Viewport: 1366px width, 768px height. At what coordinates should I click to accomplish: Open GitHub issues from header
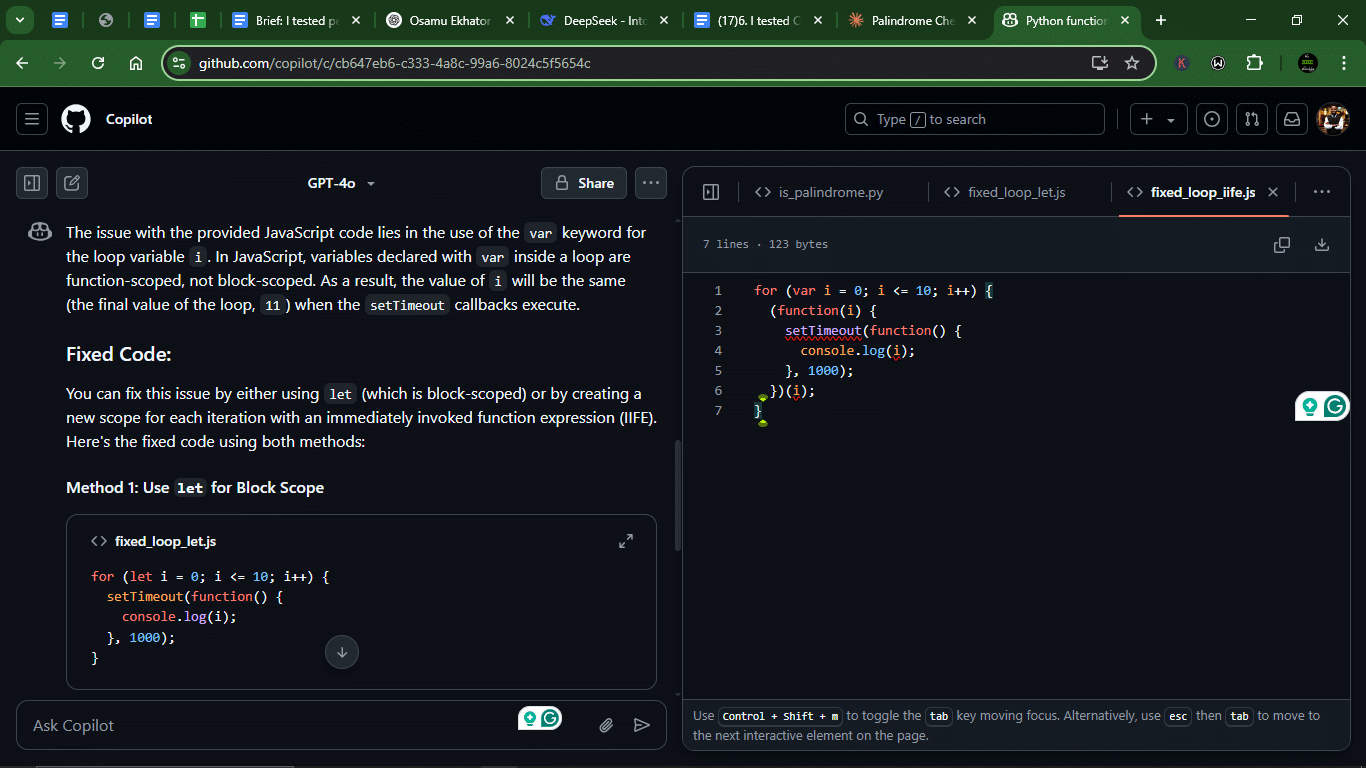point(1212,119)
